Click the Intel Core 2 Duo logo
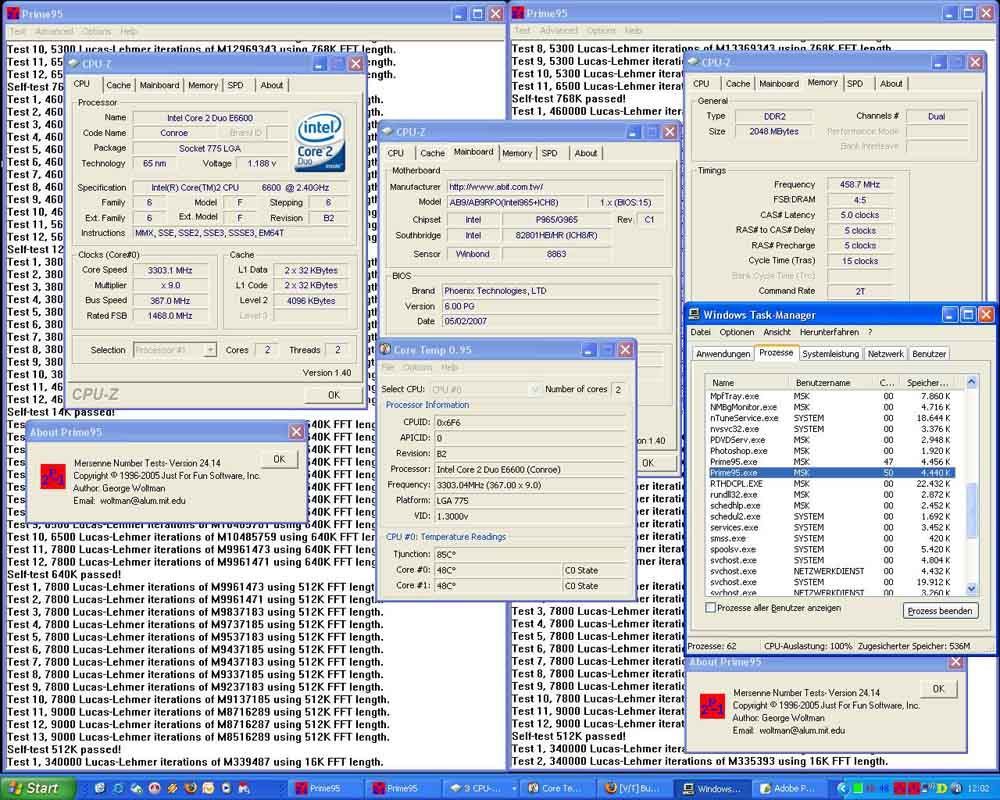 (x=321, y=142)
